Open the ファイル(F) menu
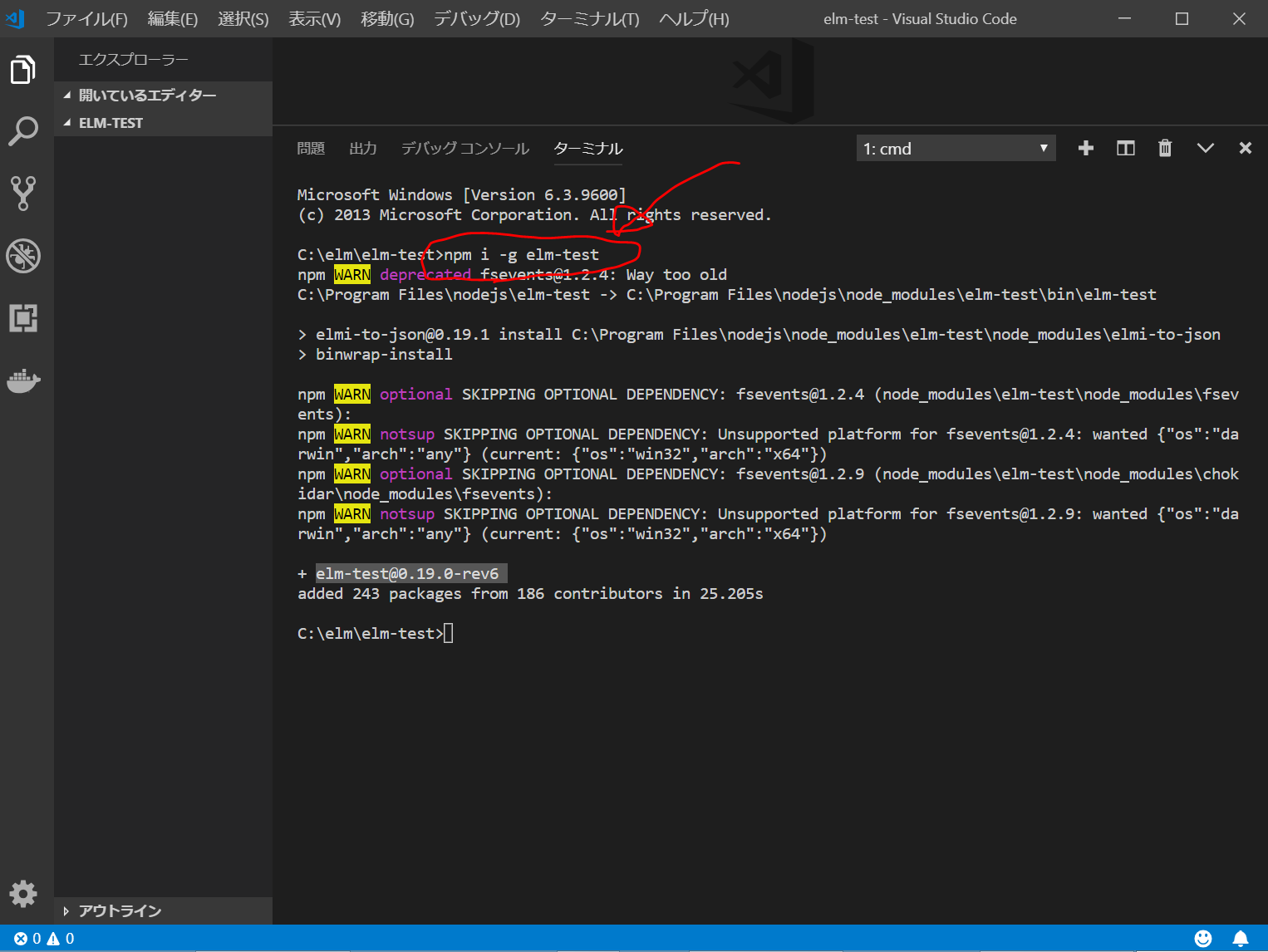 [86, 18]
